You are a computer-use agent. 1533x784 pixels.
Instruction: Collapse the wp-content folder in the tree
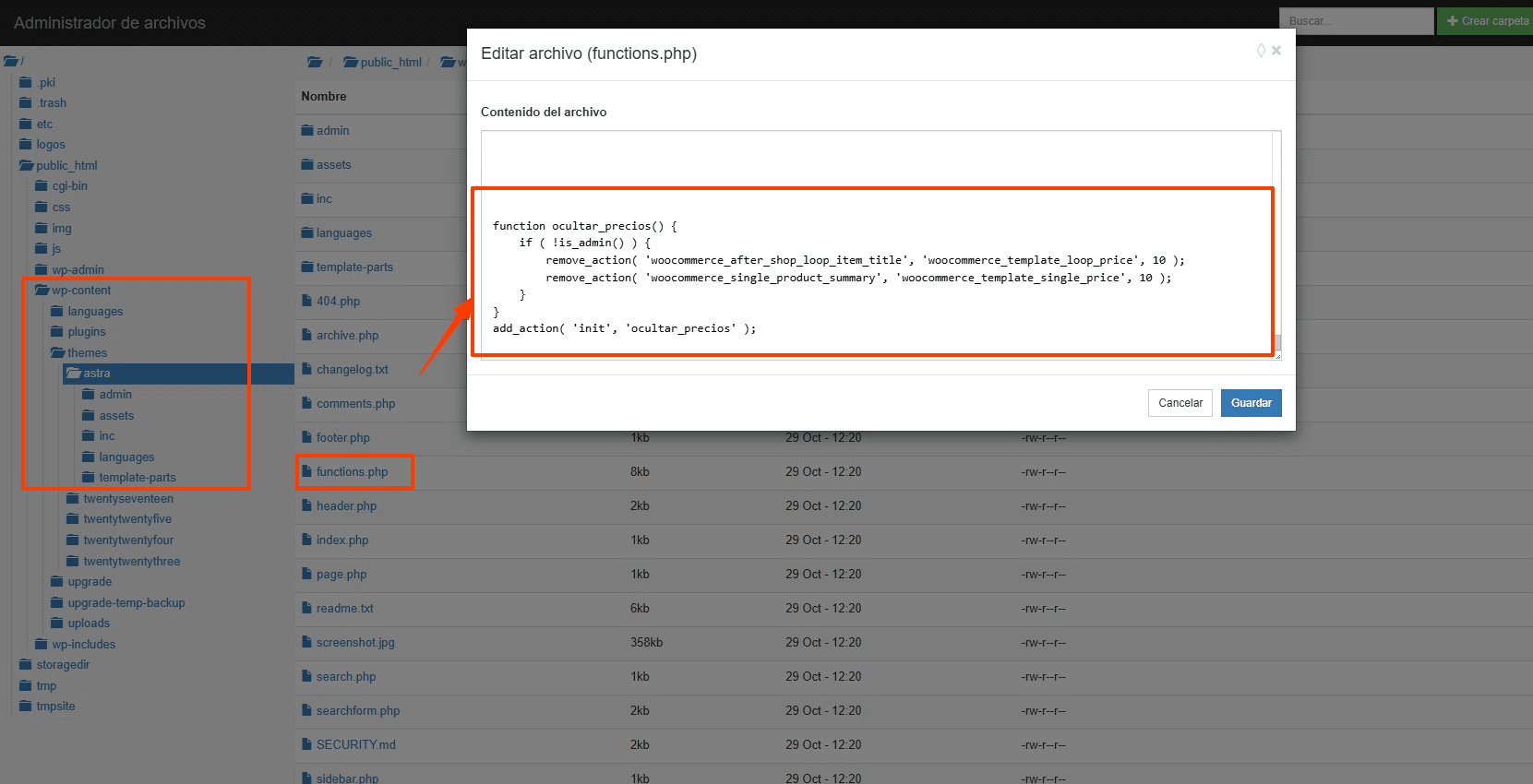tap(42, 291)
